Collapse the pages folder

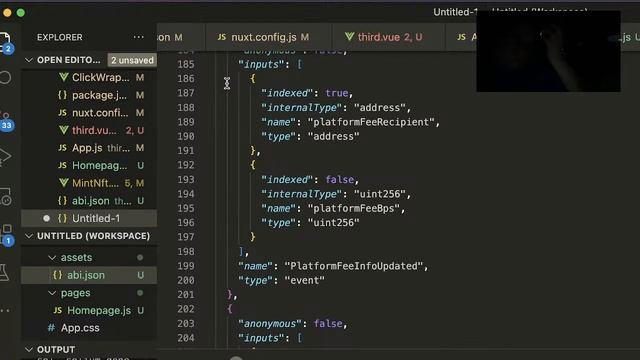[x=52, y=293]
